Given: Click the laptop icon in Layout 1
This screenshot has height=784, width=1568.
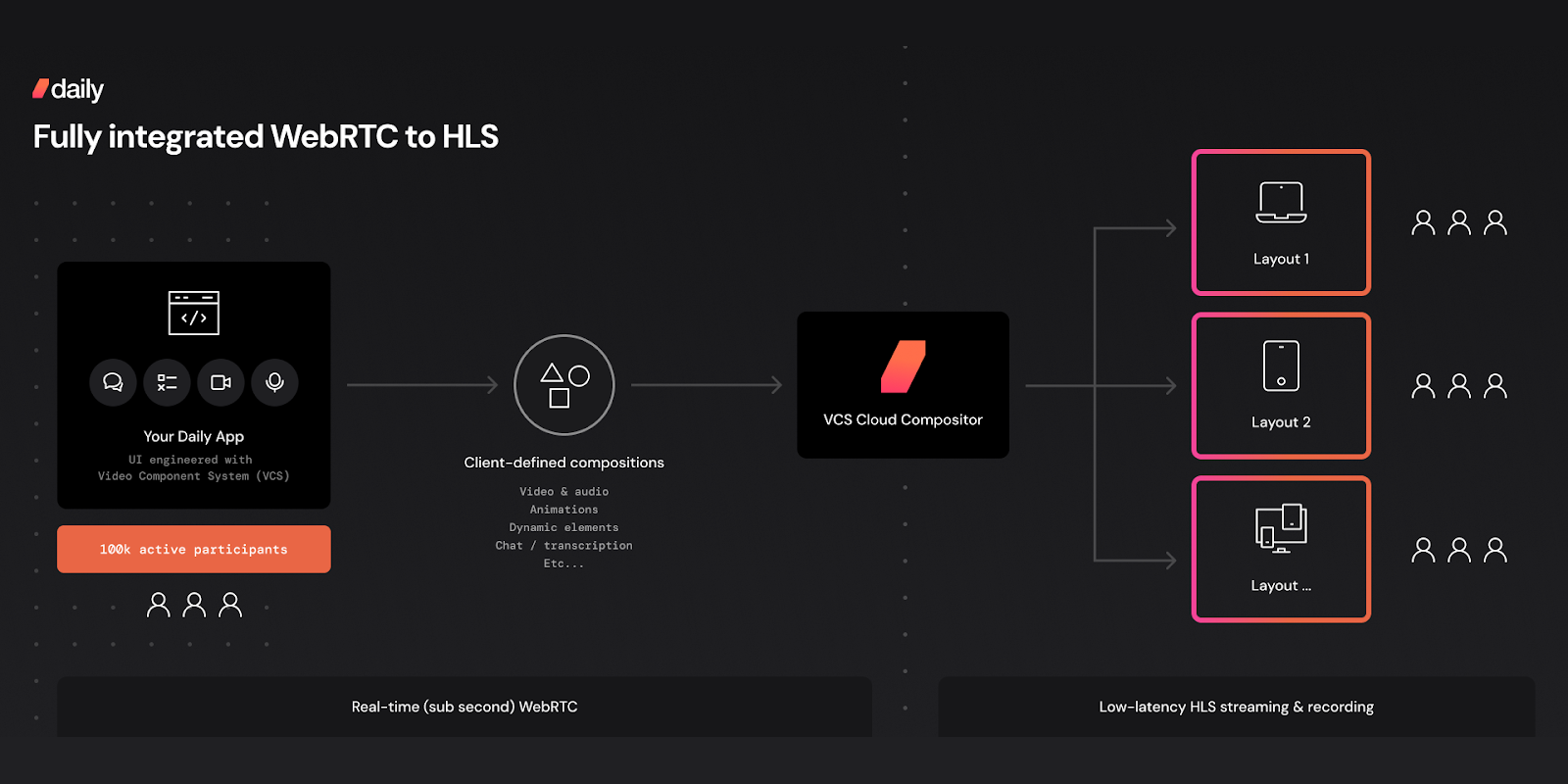Looking at the screenshot, I should click(x=1281, y=203).
